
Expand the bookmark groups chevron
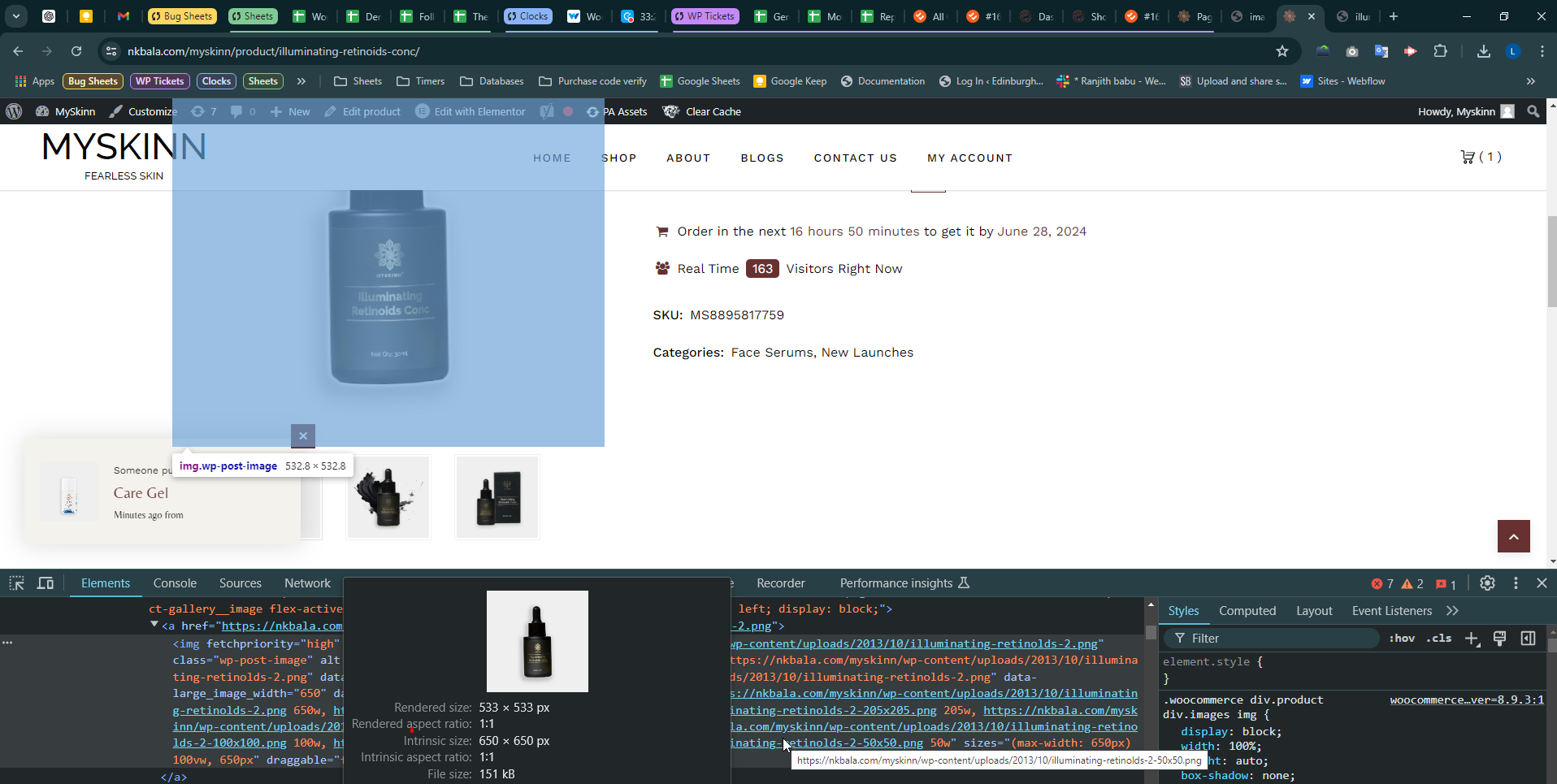(301, 81)
